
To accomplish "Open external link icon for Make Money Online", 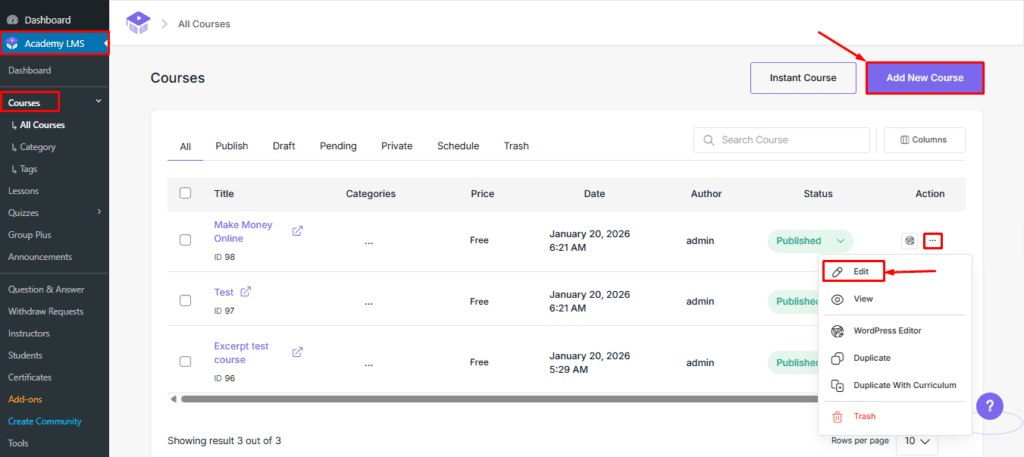I will coord(297,231).
